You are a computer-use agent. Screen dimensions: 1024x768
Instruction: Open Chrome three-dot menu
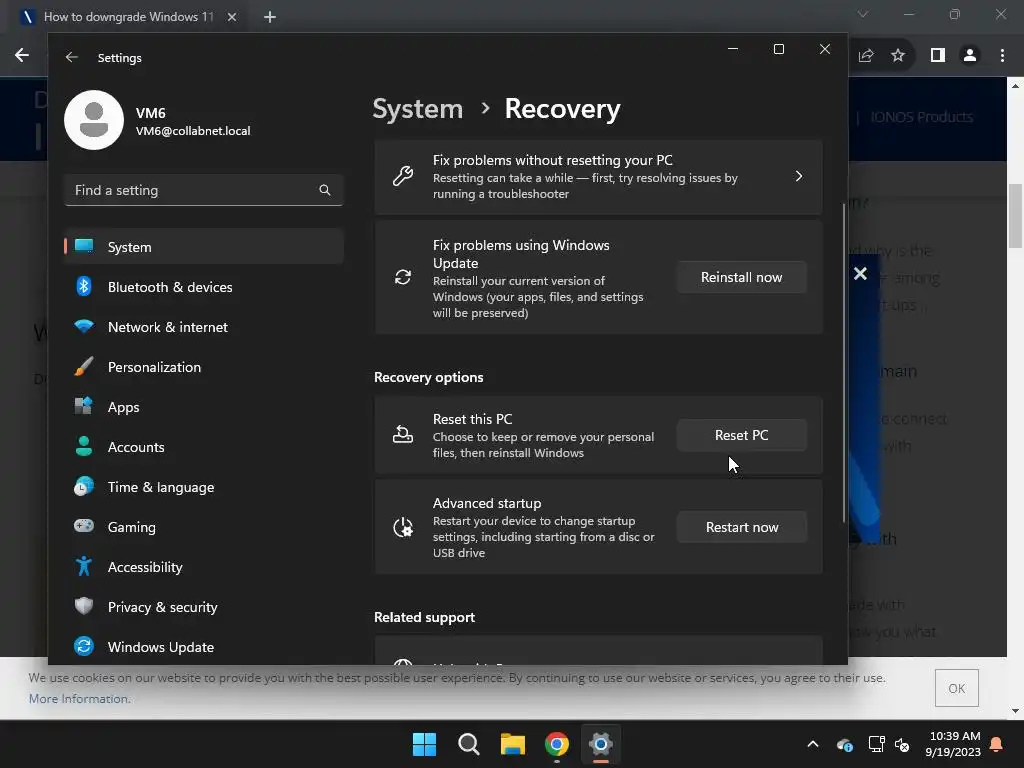[x=1002, y=56]
